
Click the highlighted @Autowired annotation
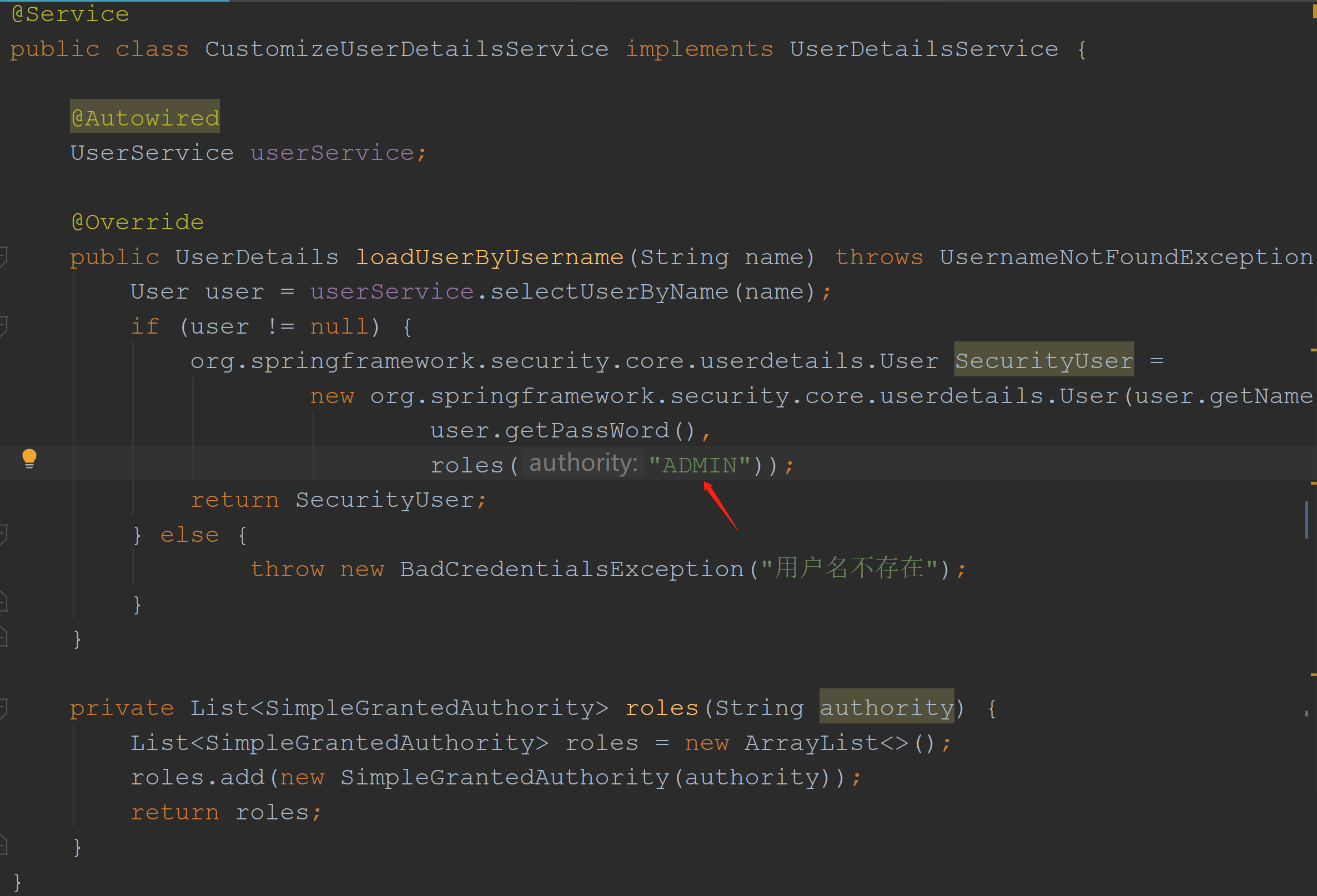pyautogui.click(x=145, y=117)
